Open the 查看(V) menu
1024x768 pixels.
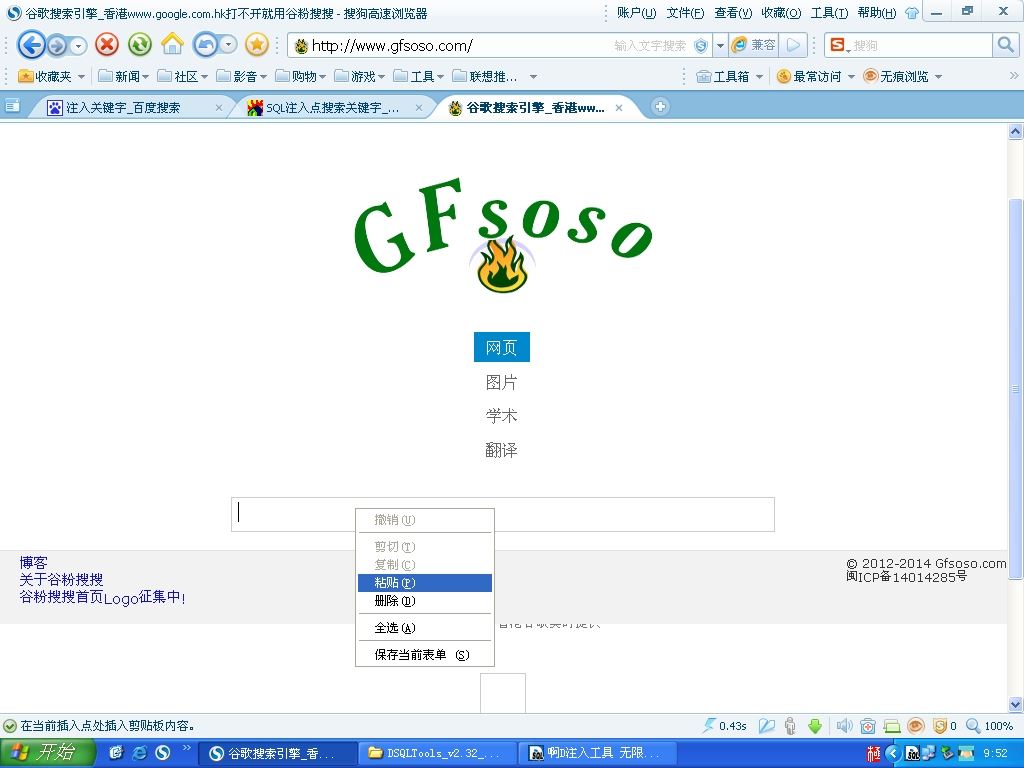click(733, 12)
